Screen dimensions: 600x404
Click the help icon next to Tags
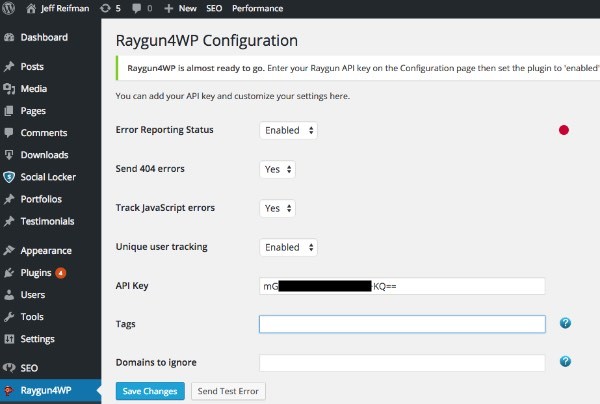coord(565,323)
